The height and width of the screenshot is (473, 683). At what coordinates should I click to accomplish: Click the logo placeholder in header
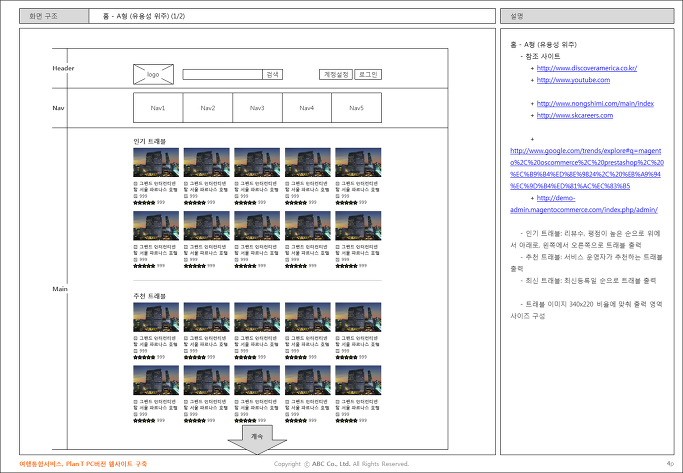pos(153,74)
